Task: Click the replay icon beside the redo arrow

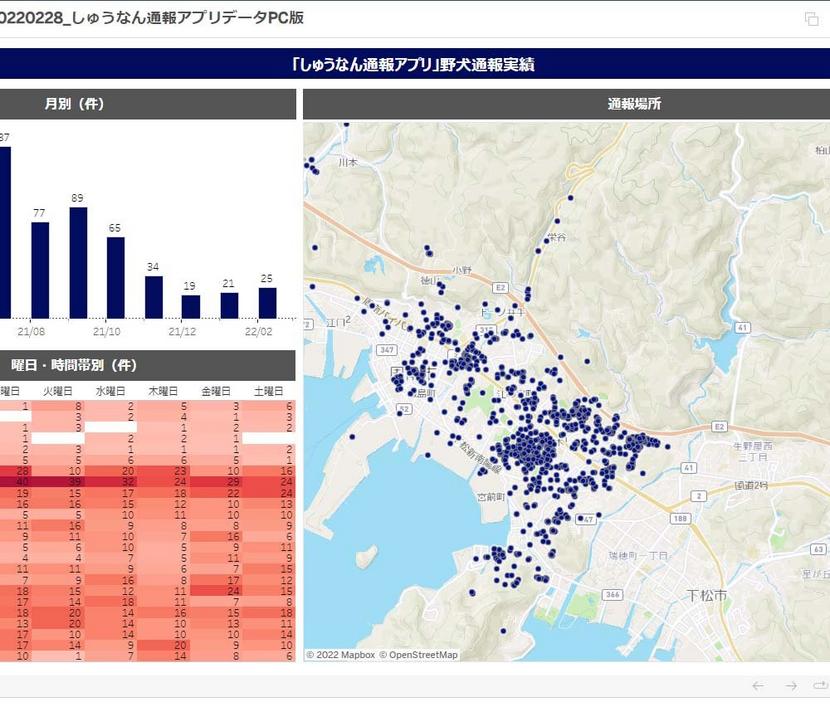Action: pos(821,686)
